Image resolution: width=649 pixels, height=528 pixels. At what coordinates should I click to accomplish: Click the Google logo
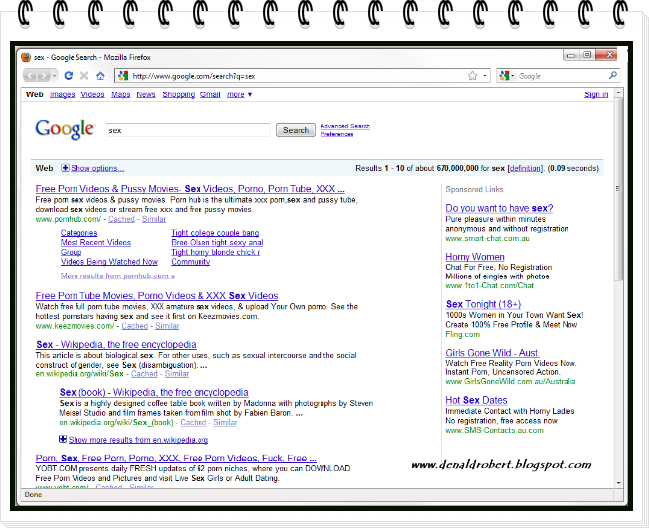[65, 129]
